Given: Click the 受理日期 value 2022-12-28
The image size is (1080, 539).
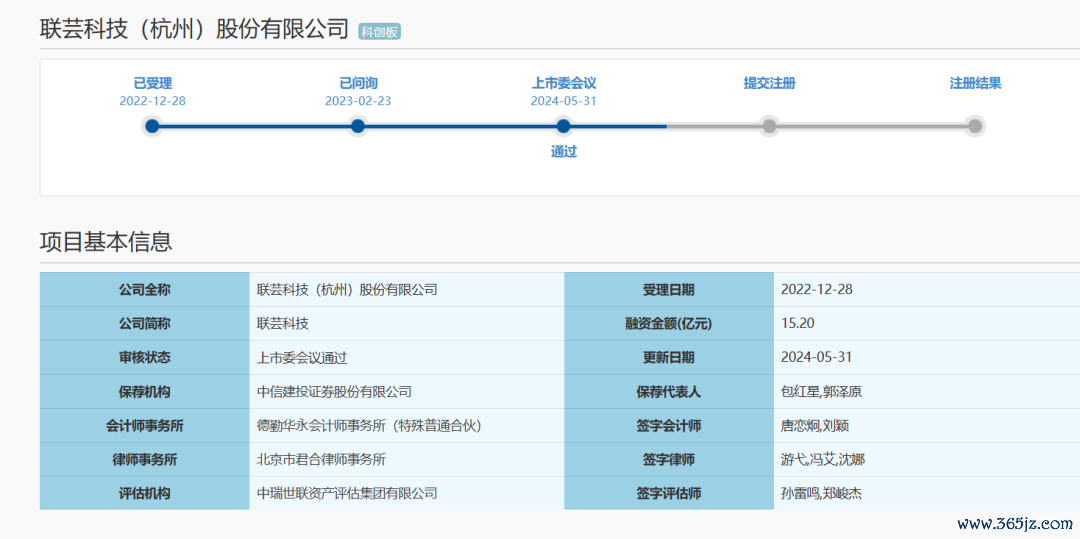Looking at the screenshot, I should click(x=817, y=289).
